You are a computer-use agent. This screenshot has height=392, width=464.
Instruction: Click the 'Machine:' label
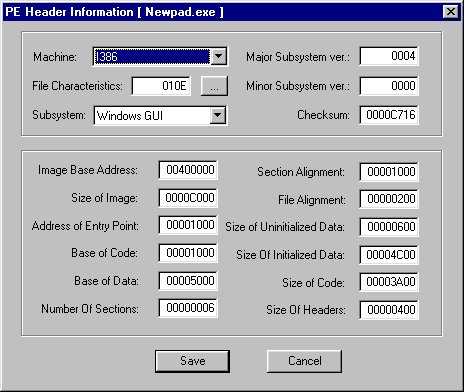click(x=55, y=57)
